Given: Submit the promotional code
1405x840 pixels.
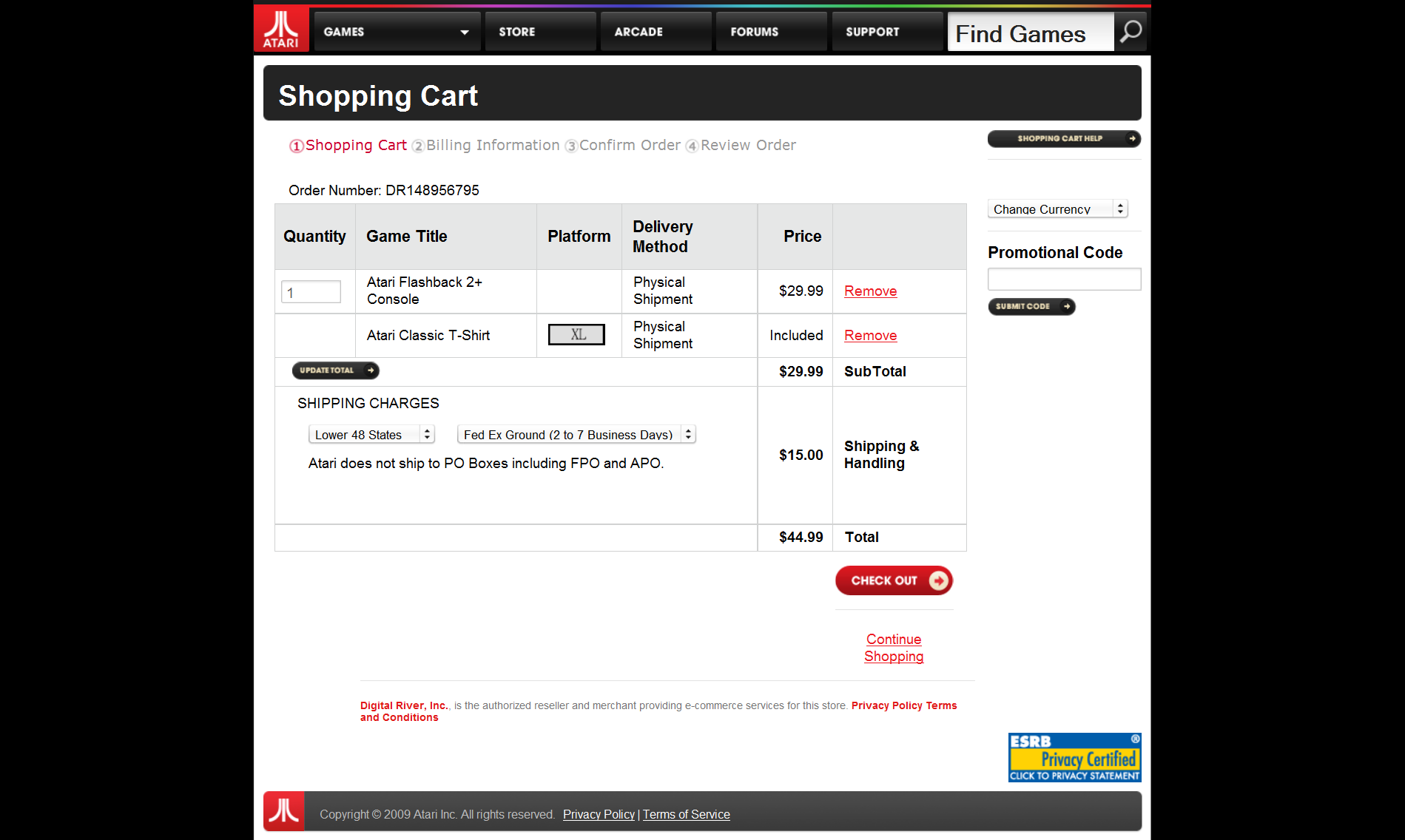Looking at the screenshot, I should click(1031, 306).
